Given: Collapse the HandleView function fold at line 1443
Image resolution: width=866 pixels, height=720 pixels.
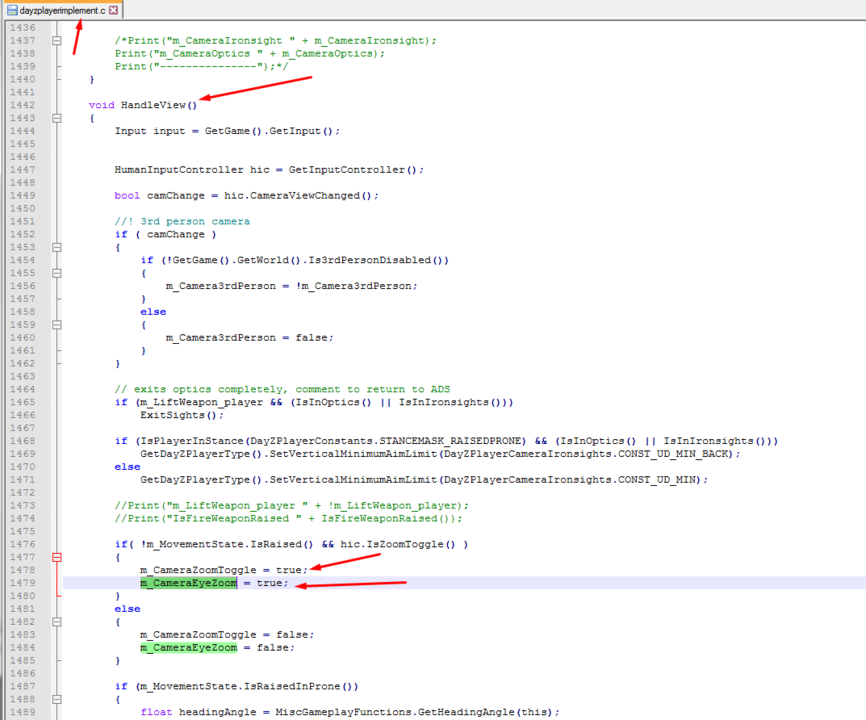Looking at the screenshot, I should tap(56, 118).
